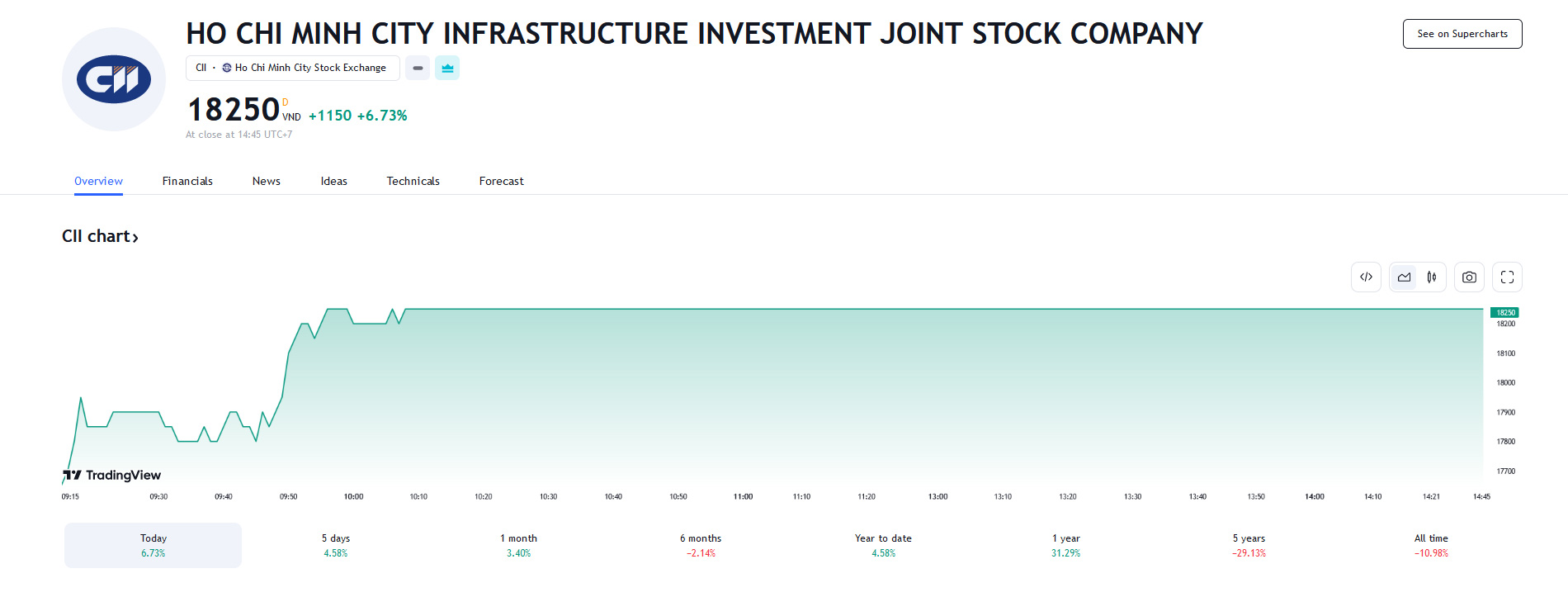This screenshot has height=616, width=1568.
Task: Click the CII company logo
Action: click(113, 78)
